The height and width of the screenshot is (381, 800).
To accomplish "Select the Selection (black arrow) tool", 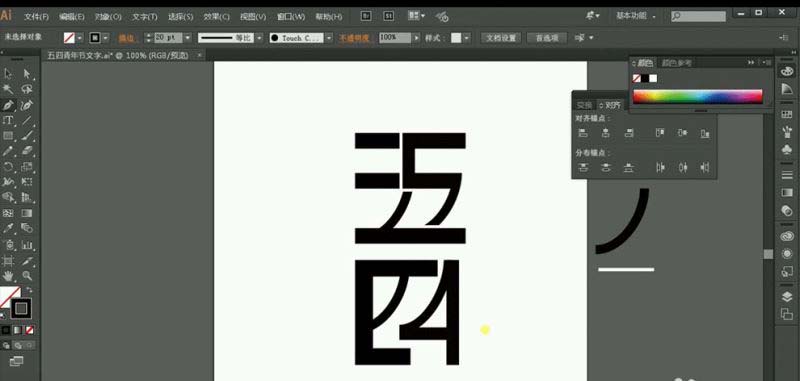I will [8, 74].
